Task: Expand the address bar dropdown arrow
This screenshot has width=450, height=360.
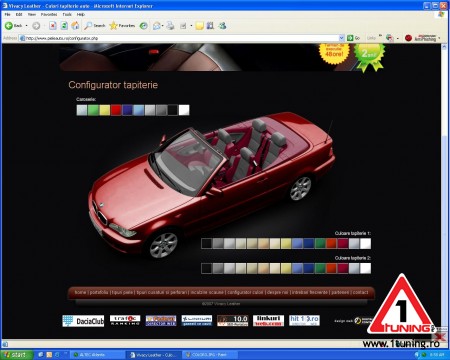Action: point(341,38)
